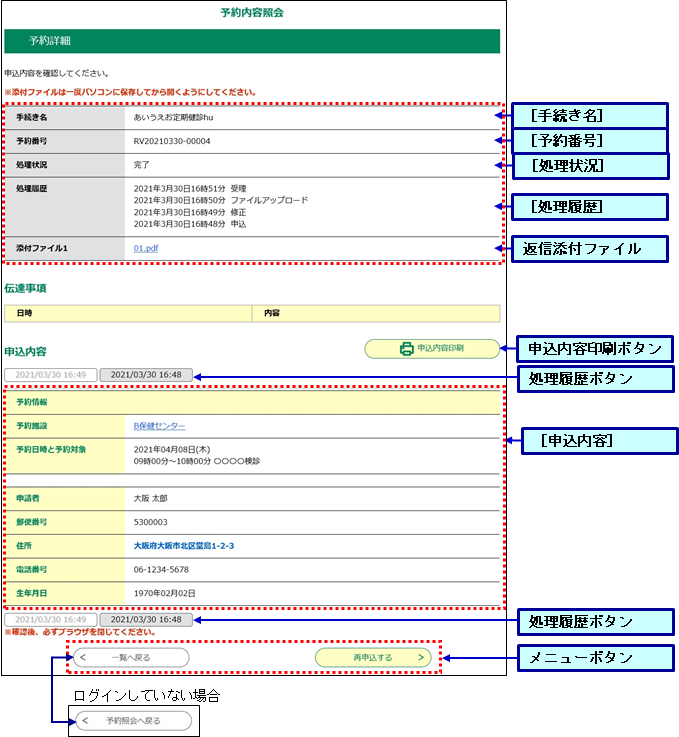Select lower 2021/03/30 16:48 history button
This screenshot has height=737, width=679.
(x=146, y=620)
